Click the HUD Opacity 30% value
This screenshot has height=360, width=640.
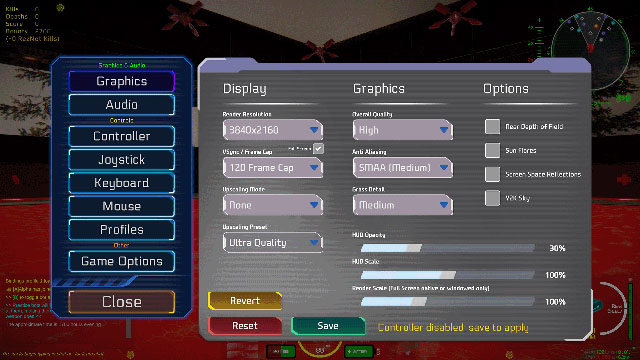coord(557,248)
